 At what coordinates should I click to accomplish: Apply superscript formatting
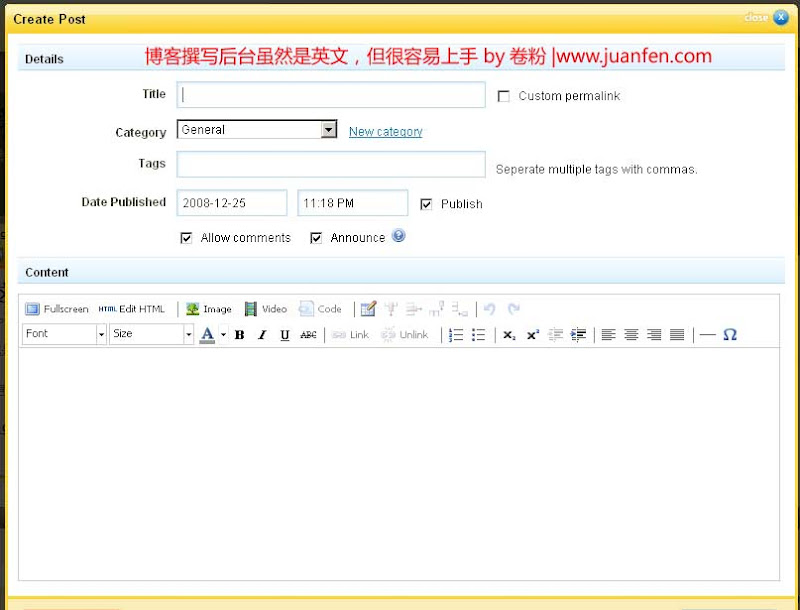click(533, 335)
